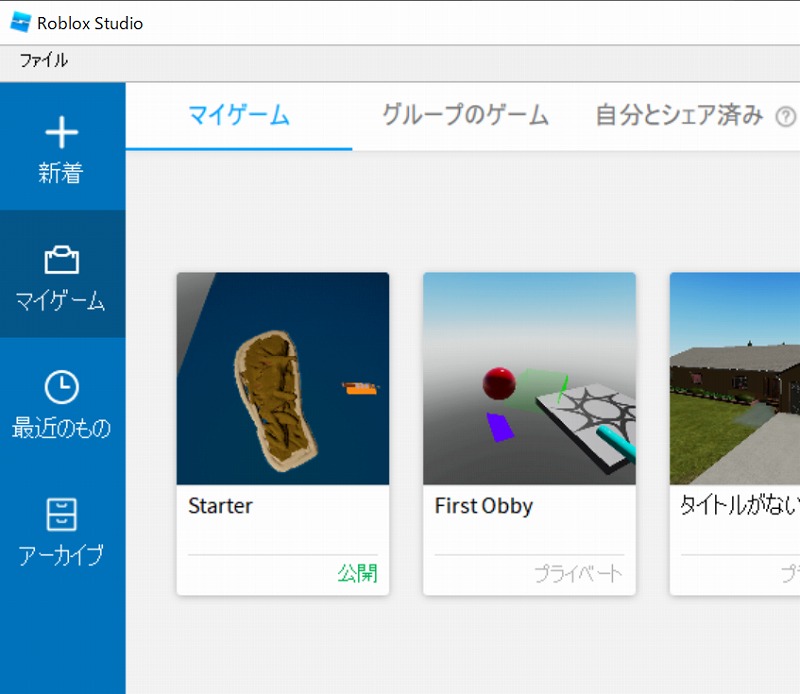Click the 公開 status on Starter
Image resolution: width=800 pixels, height=694 pixels.
pos(357,574)
